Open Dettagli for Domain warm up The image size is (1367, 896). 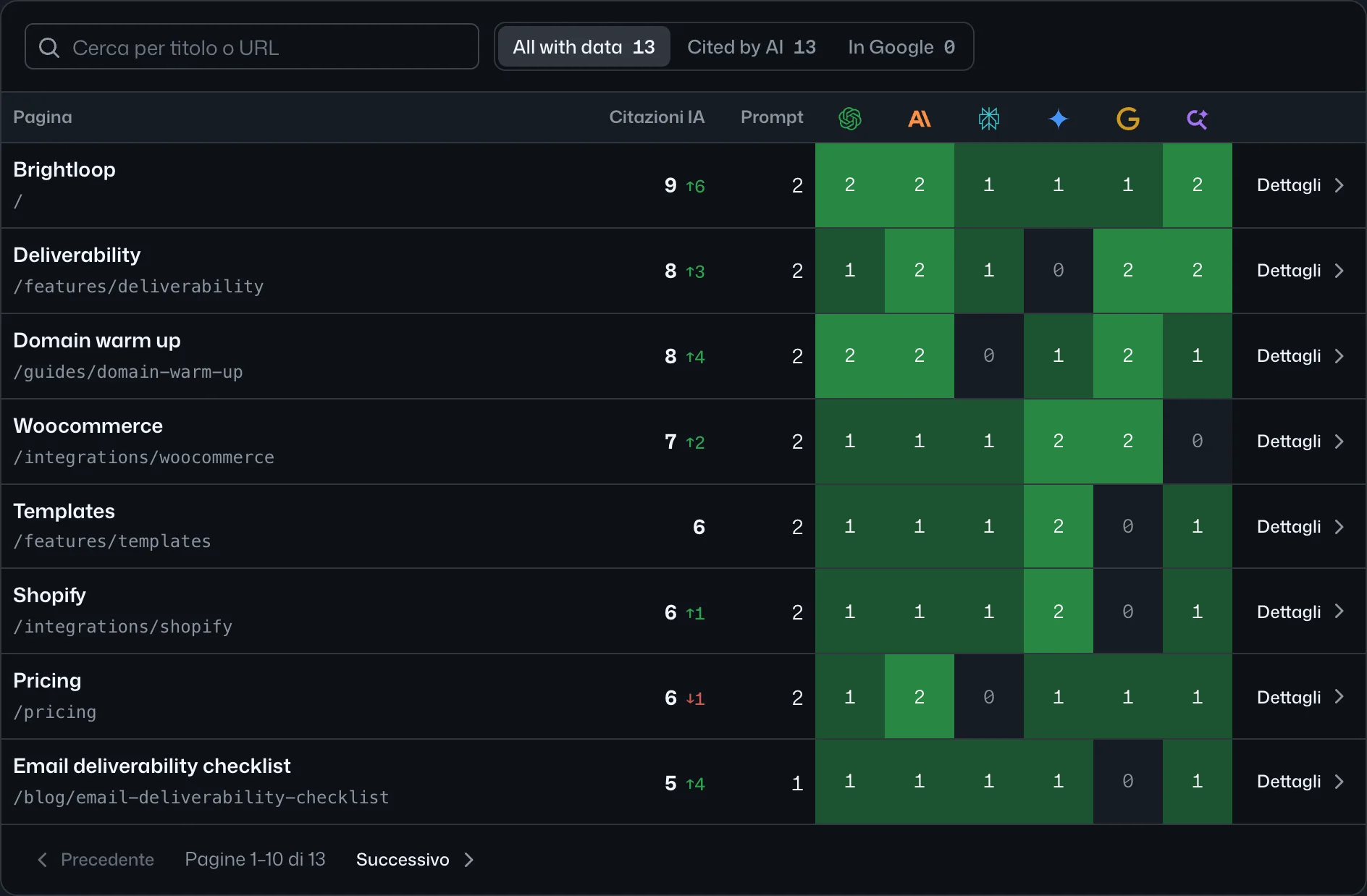pos(1300,356)
